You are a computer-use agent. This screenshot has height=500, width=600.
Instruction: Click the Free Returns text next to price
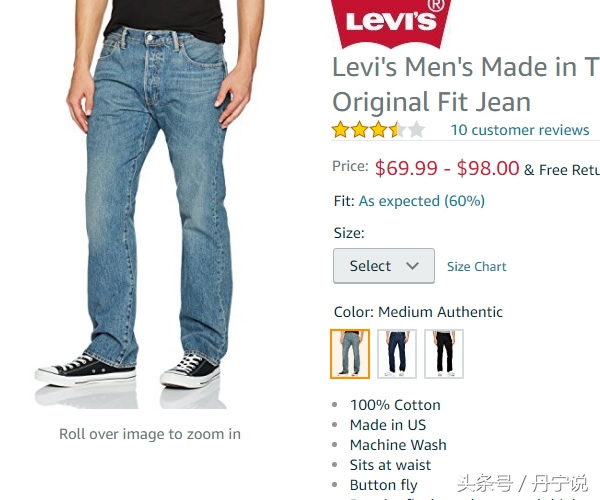coord(562,170)
